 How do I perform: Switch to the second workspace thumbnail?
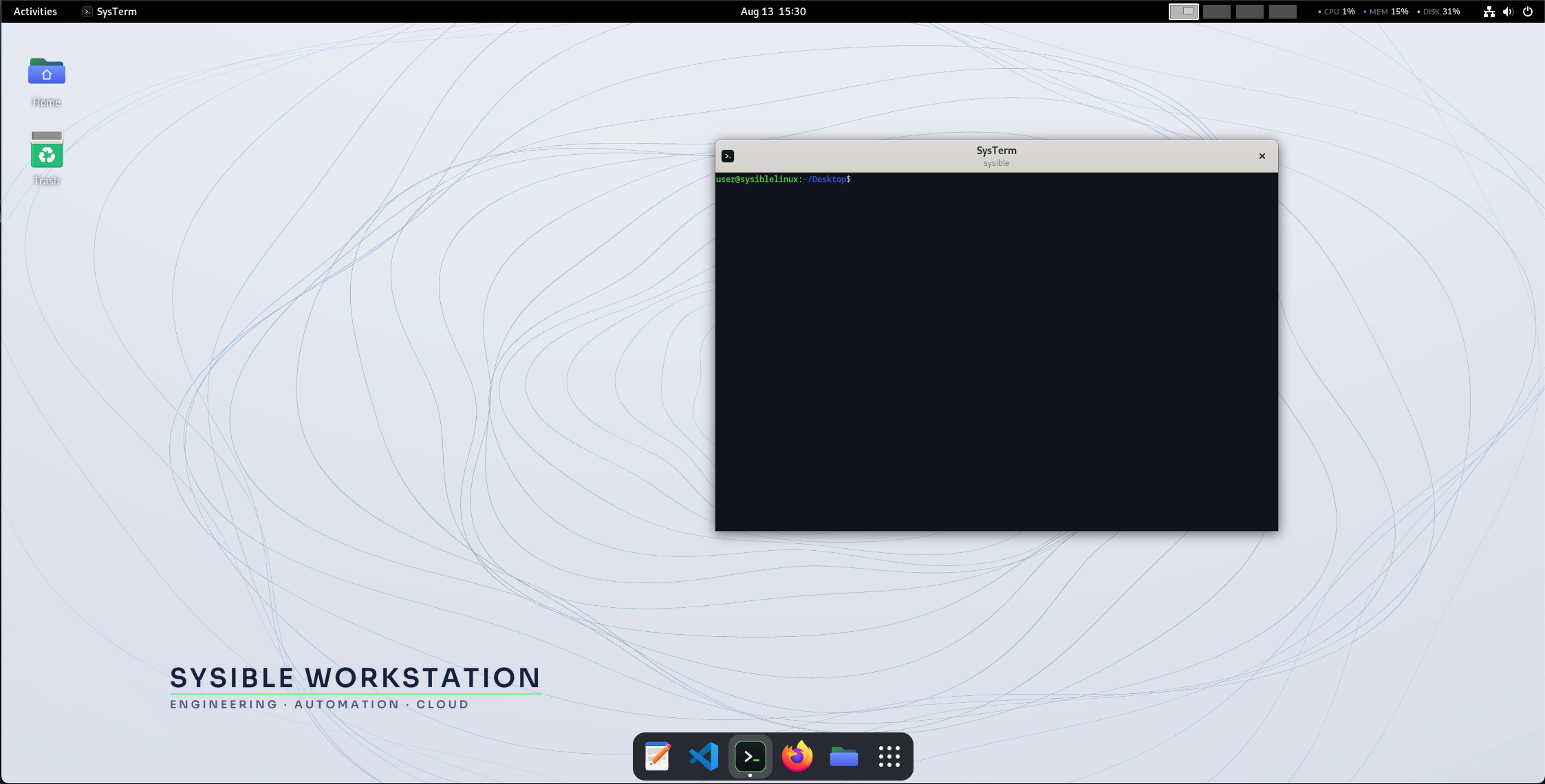click(1217, 12)
